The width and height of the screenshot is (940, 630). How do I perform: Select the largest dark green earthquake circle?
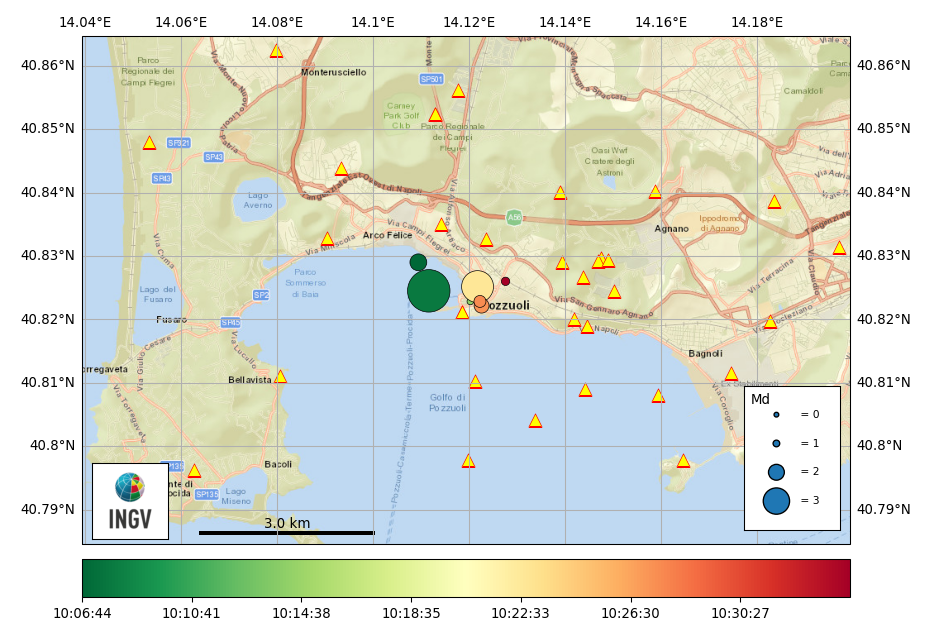point(428,291)
